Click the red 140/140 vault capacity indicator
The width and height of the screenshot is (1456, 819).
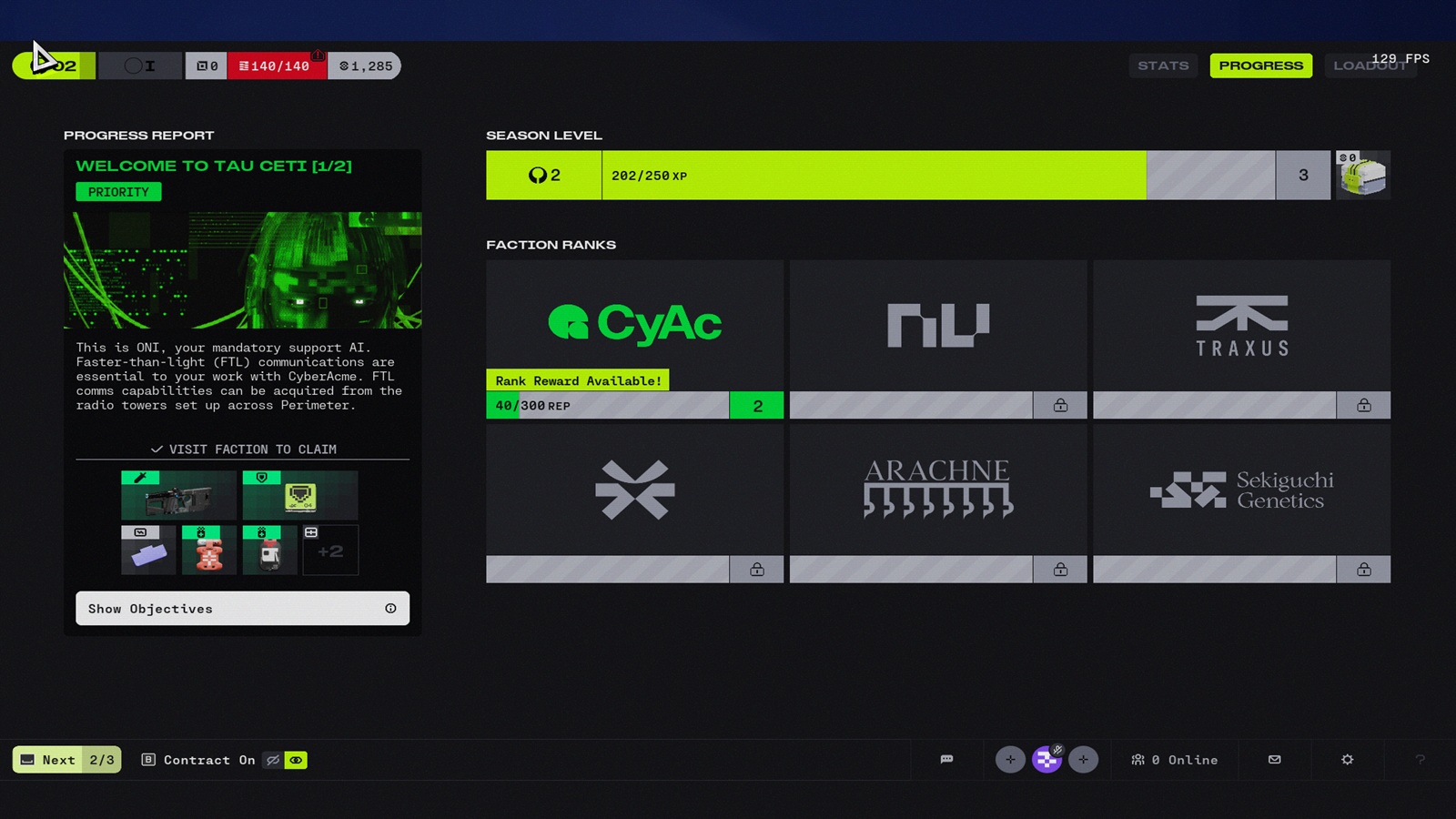277,66
